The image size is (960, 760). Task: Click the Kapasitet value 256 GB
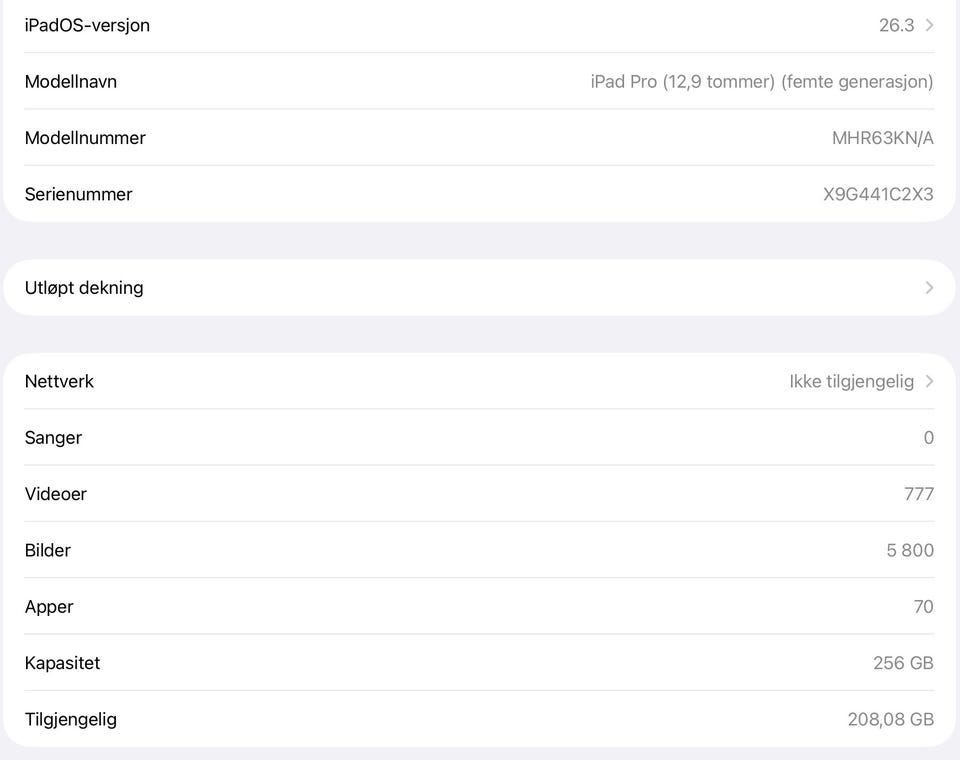(903, 663)
